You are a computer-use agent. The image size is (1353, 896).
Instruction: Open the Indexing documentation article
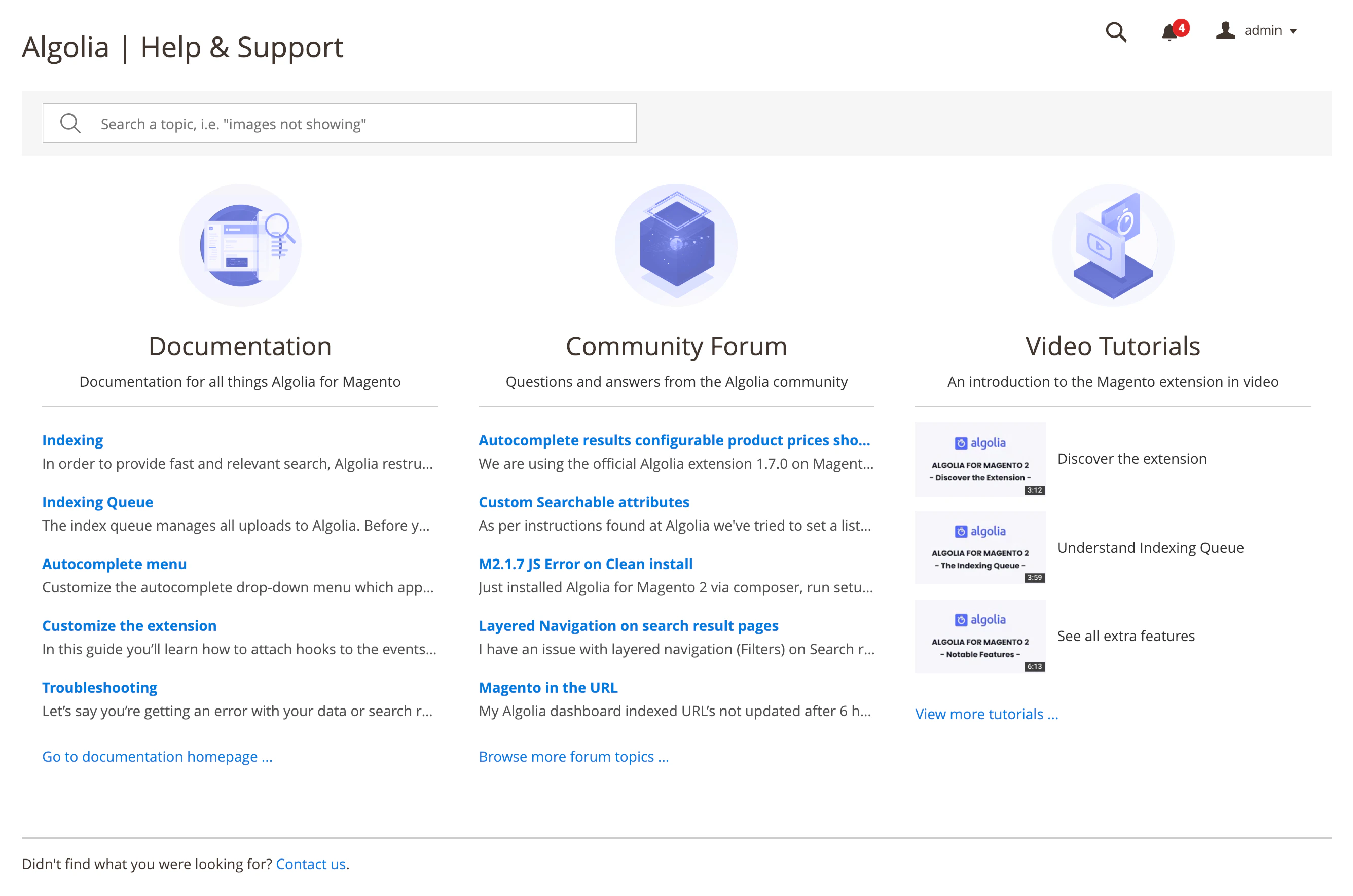coord(72,440)
